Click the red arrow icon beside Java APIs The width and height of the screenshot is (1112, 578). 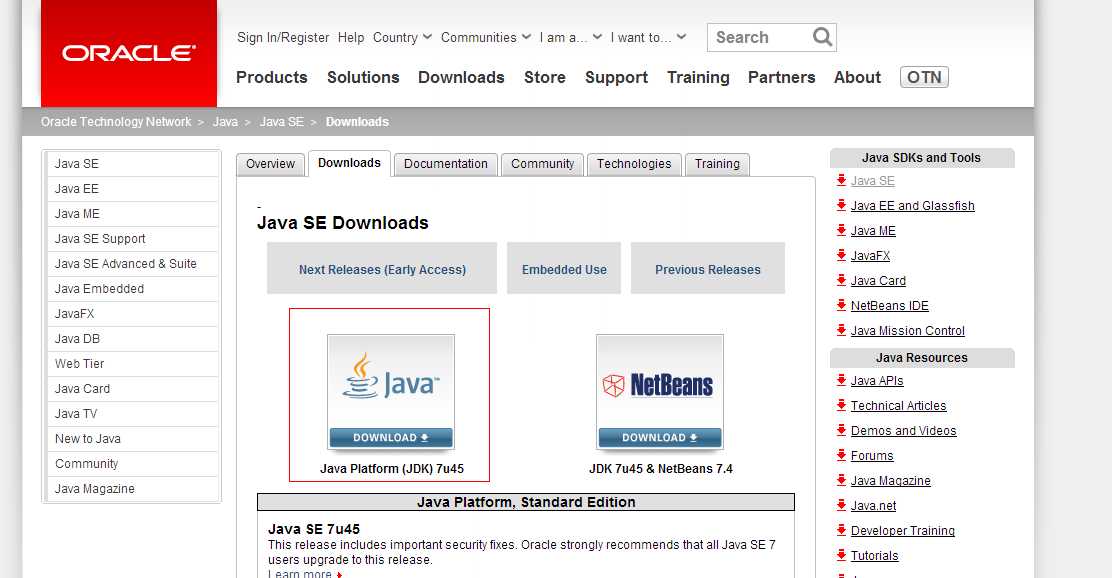841,380
